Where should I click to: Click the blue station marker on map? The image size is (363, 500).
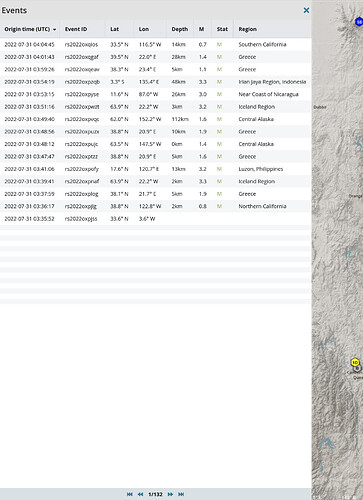click(359, 22)
